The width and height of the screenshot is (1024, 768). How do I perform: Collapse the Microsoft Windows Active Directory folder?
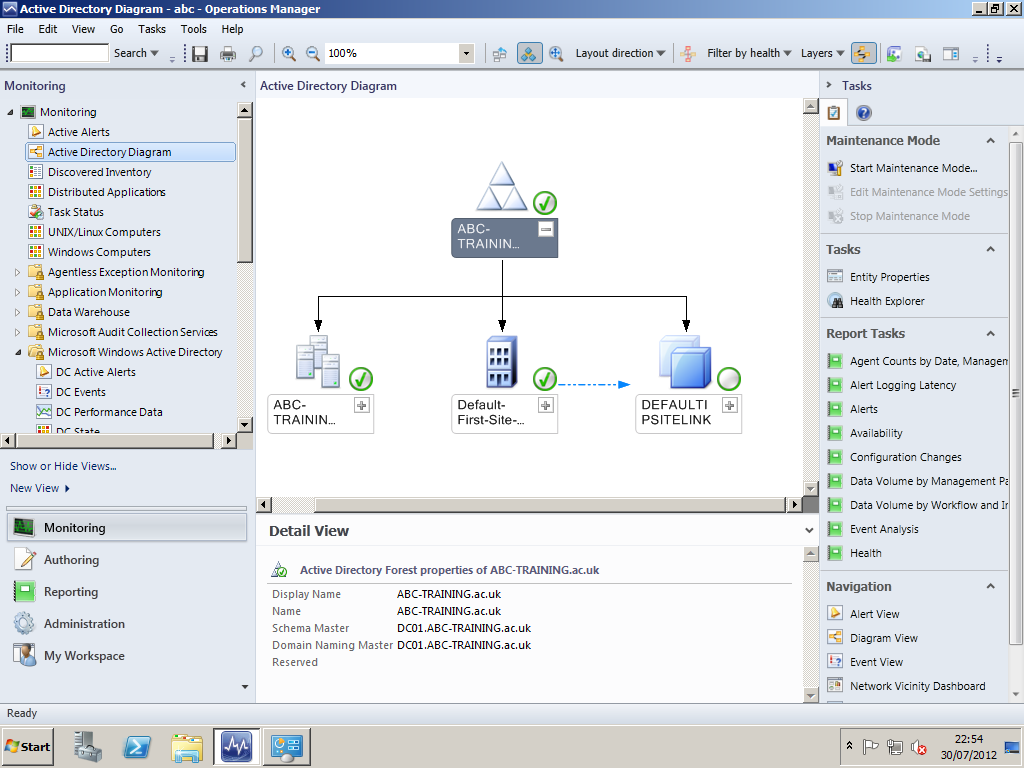(18, 352)
